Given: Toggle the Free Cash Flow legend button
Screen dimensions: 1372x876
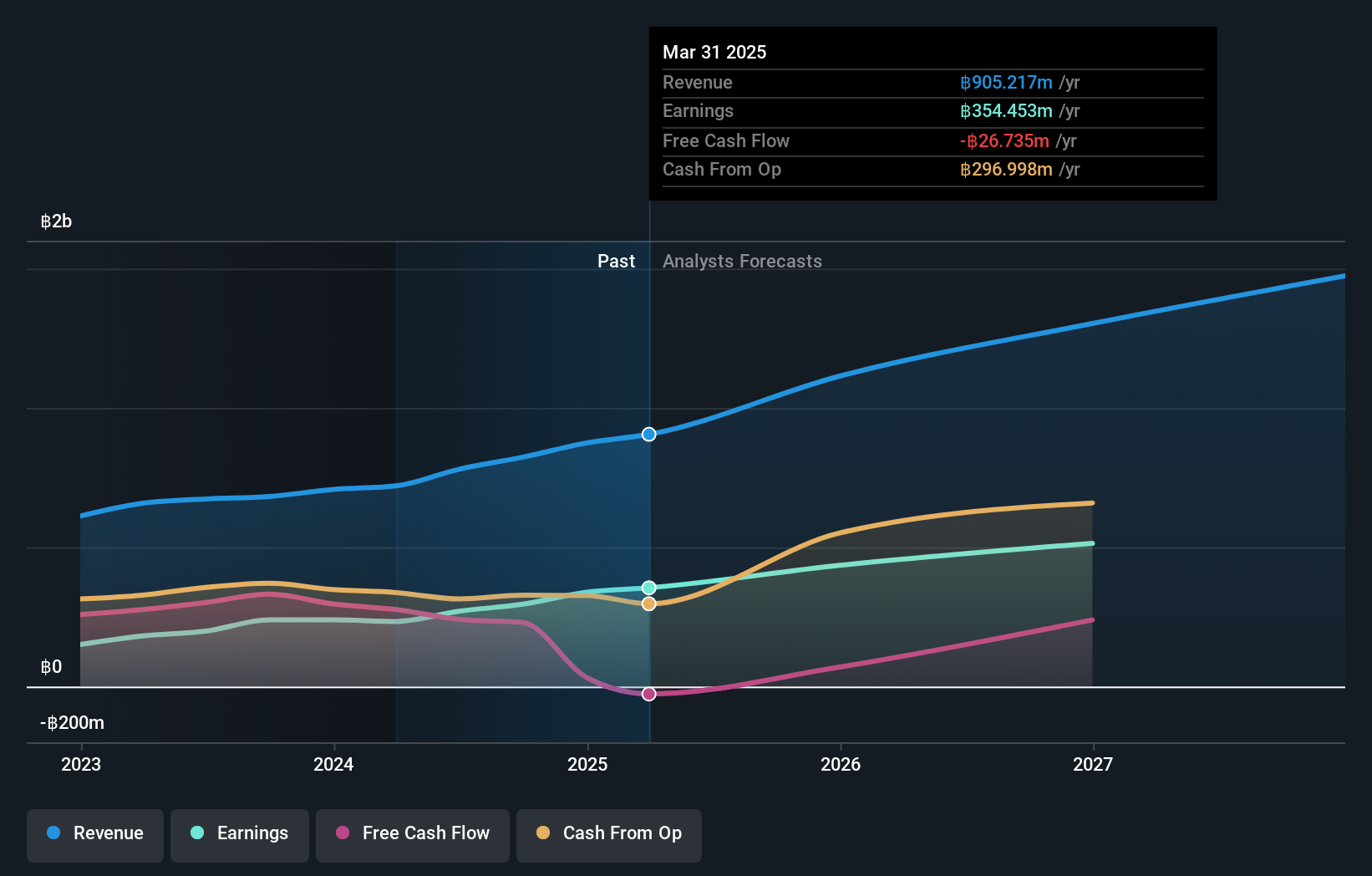Looking at the screenshot, I should pyautogui.click(x=413, y=835).
